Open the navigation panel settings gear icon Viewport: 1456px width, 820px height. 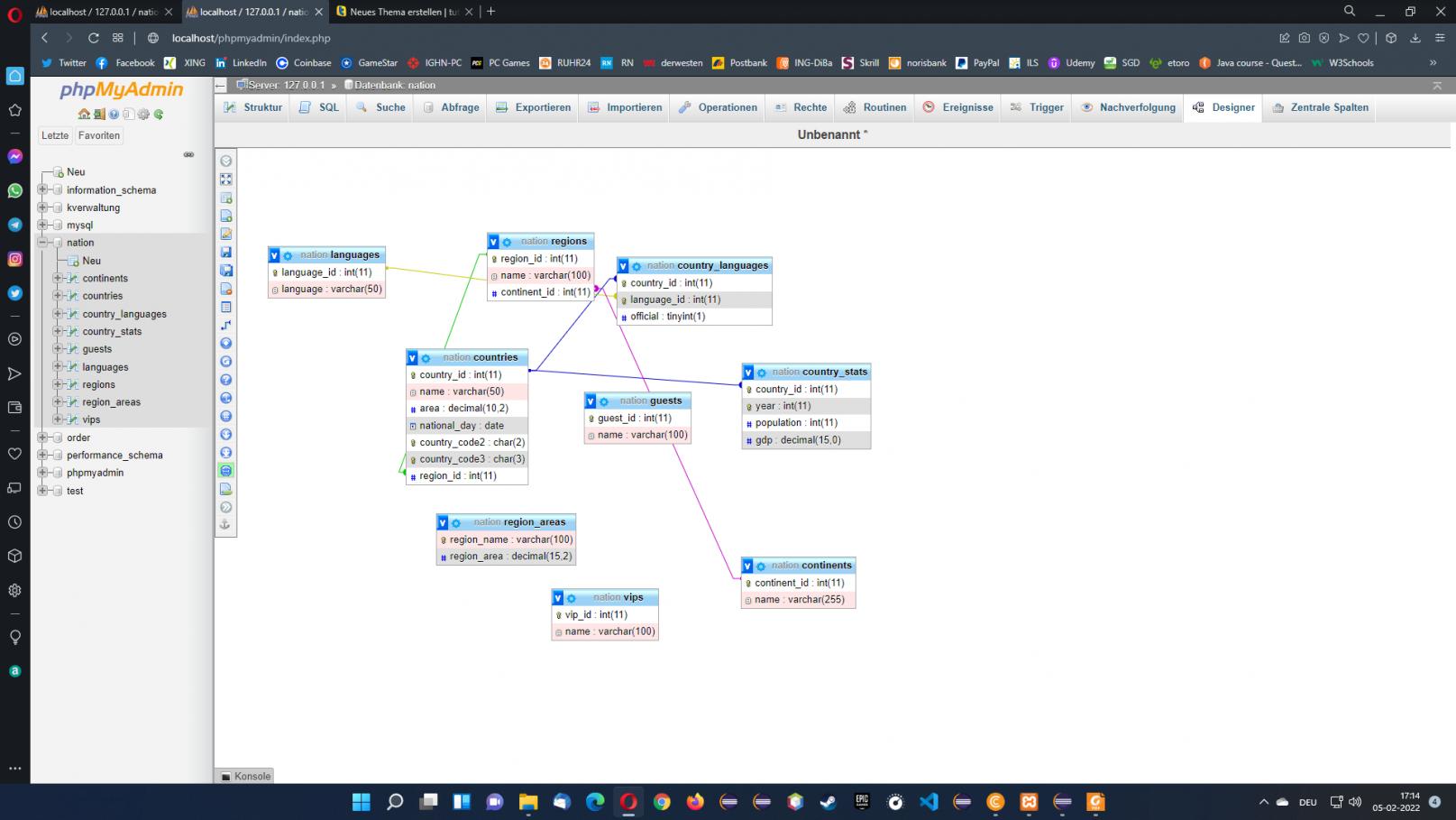(143, 115)
